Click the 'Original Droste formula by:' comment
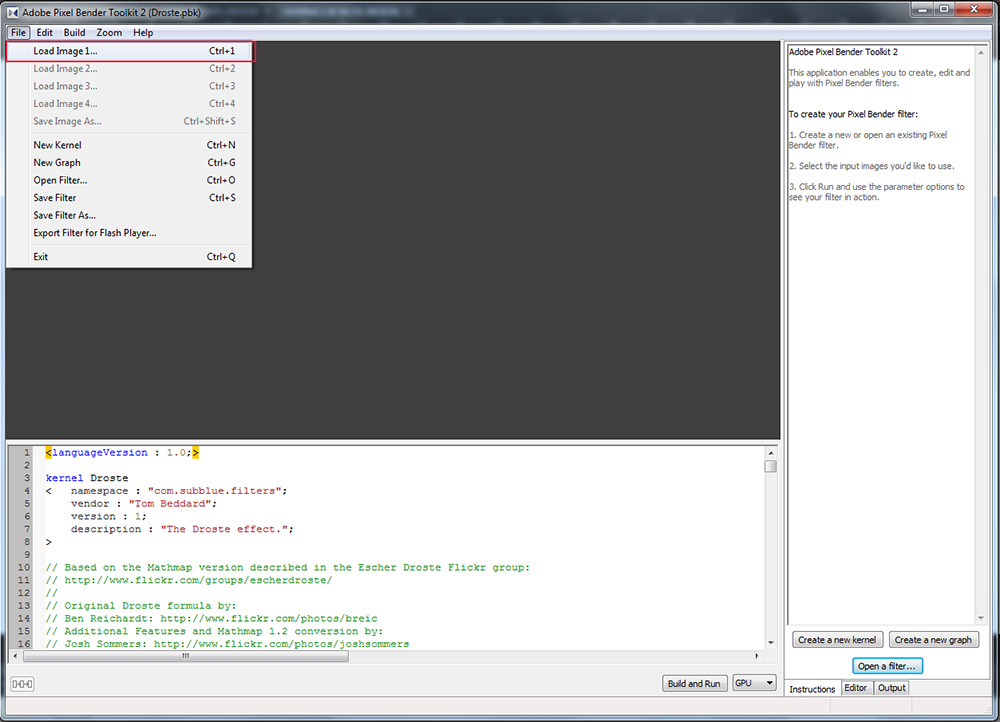 point(141,606)
